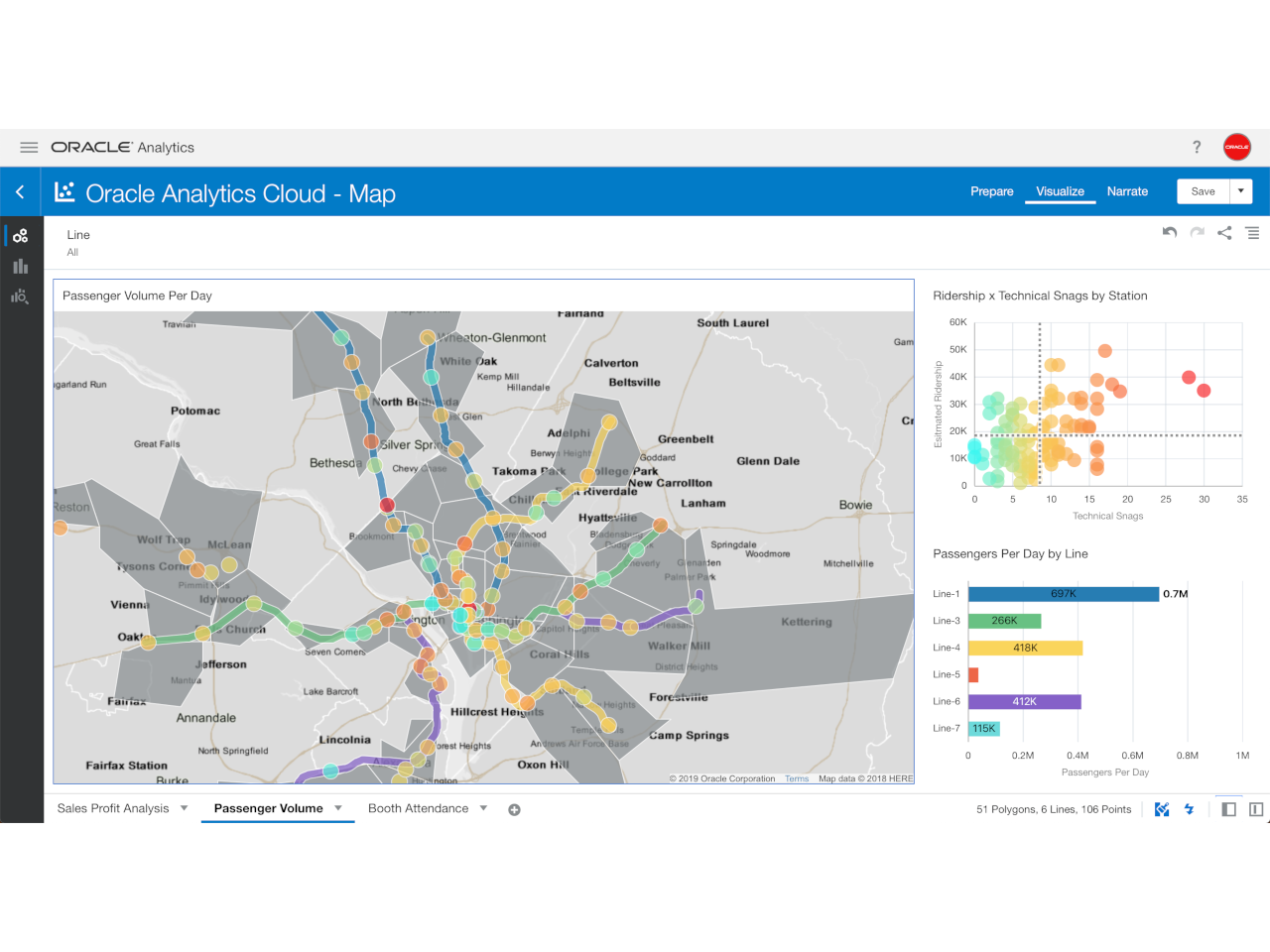Viewport: 1270px width, 952px height.
Task: Select the Line-5 small red bar
Action: (x=973, y=674)
